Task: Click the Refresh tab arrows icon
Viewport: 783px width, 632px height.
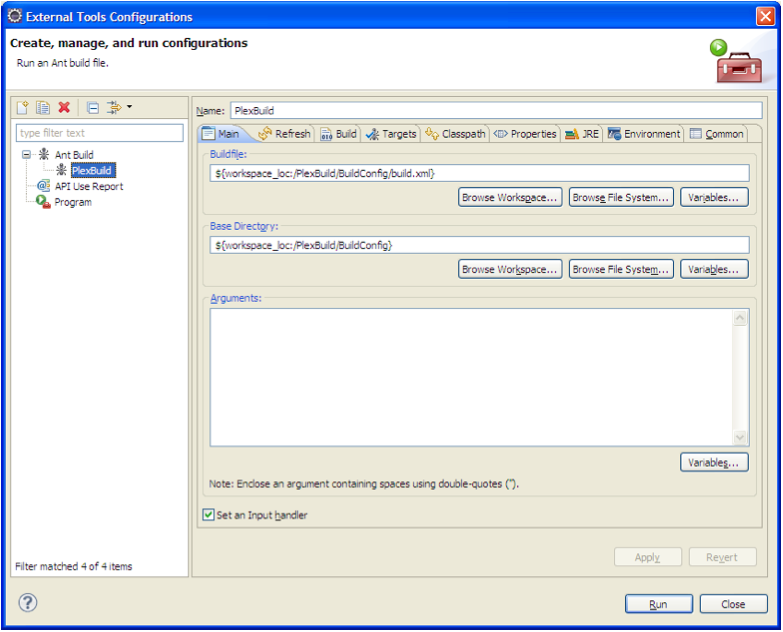Action: coord(265,134)
